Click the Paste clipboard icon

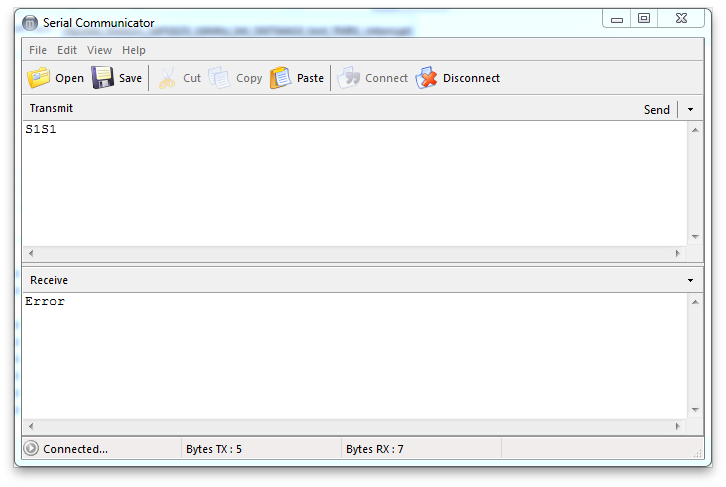(x=281, y=78)
